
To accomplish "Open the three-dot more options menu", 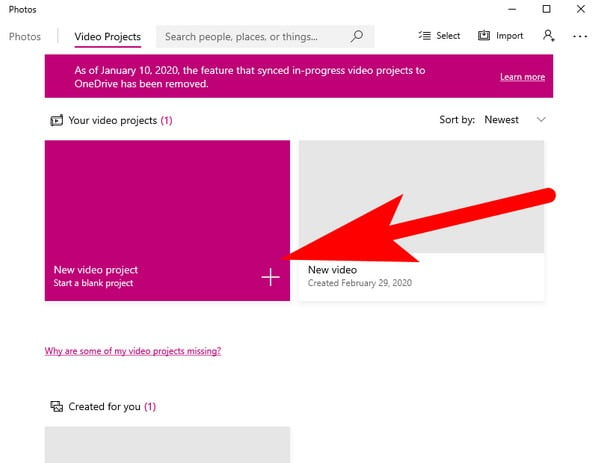I will pos(580,36).
